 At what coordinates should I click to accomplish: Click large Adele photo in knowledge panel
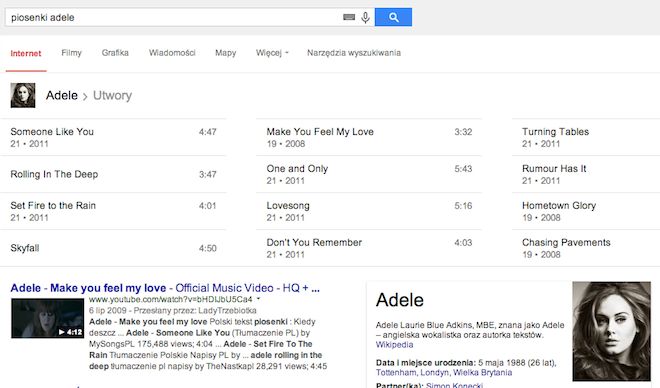[611, 331]
